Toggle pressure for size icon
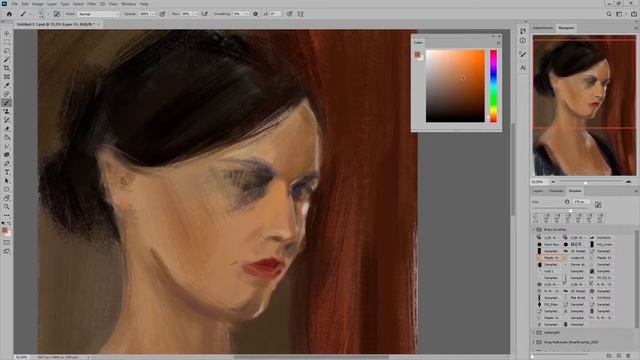Screen dimensions: 640x360 pos(289,14)
